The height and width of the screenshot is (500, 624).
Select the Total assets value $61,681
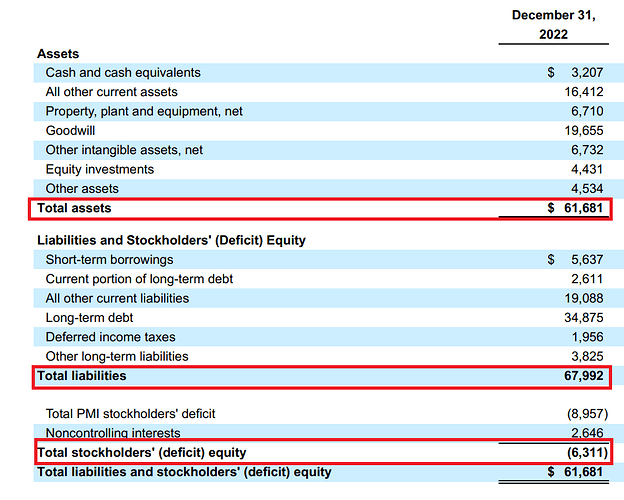coord(575,208)
